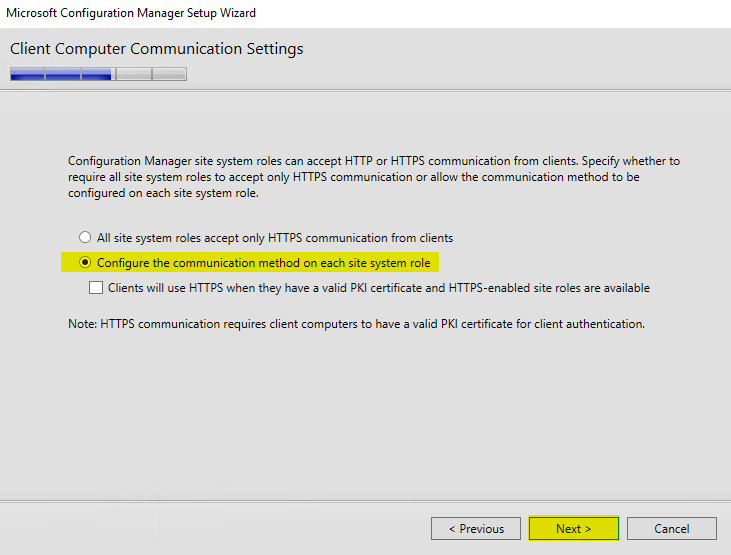Click the Client Computer Communication Settings heading
The image size is (731, 555).
pos(157,49)
